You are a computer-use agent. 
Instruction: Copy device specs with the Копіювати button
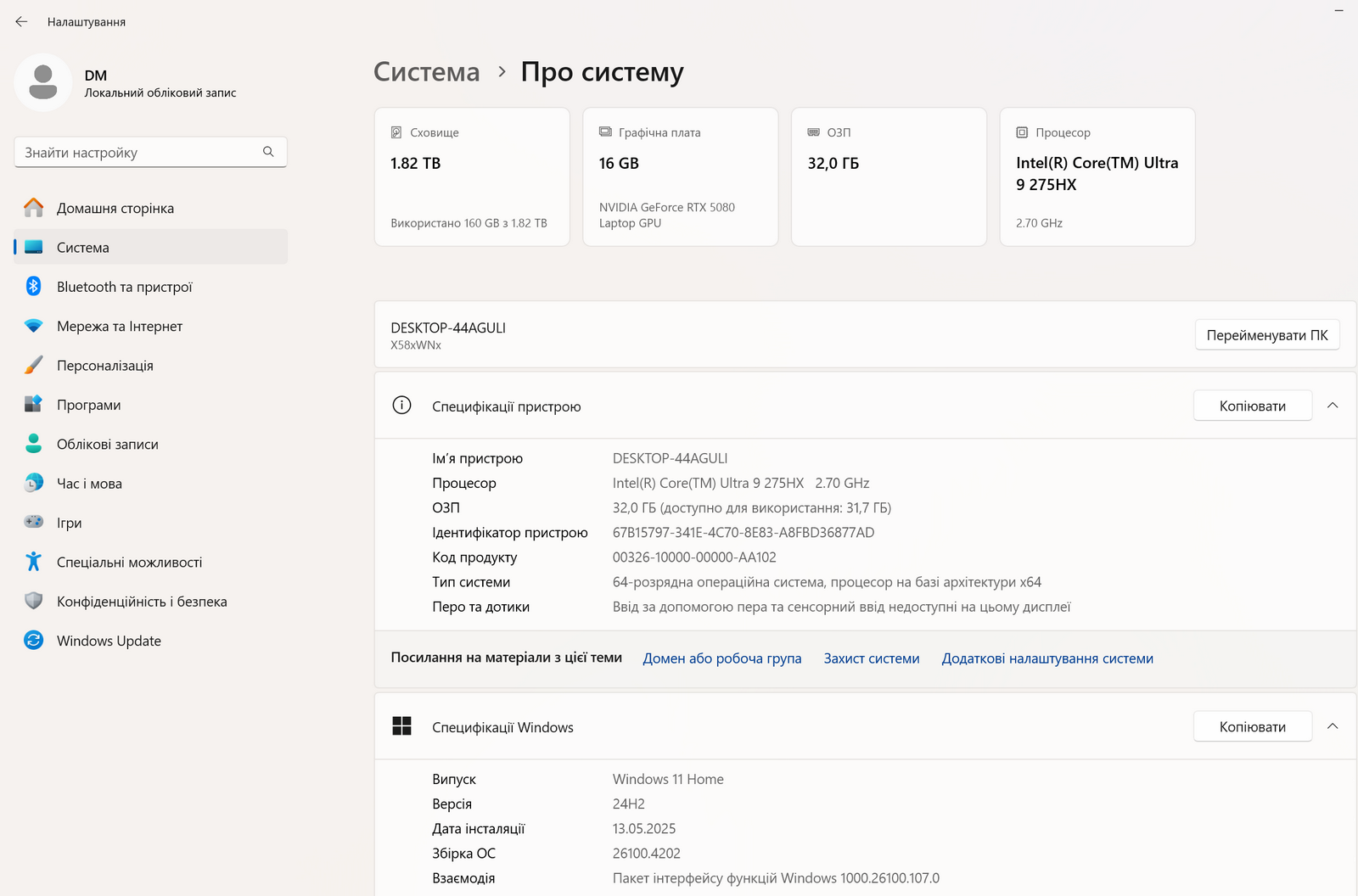(1253, 406)
